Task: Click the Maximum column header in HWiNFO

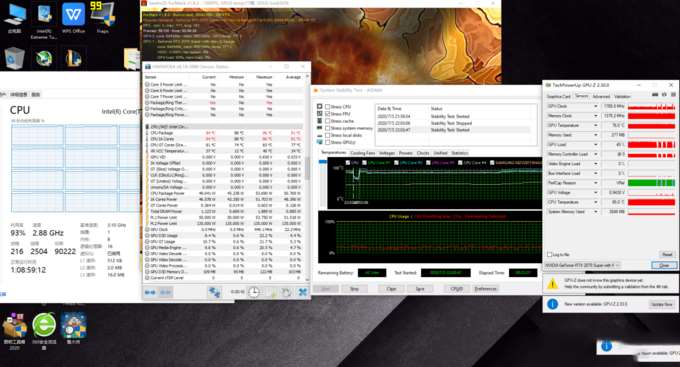Action: (264, 77)
